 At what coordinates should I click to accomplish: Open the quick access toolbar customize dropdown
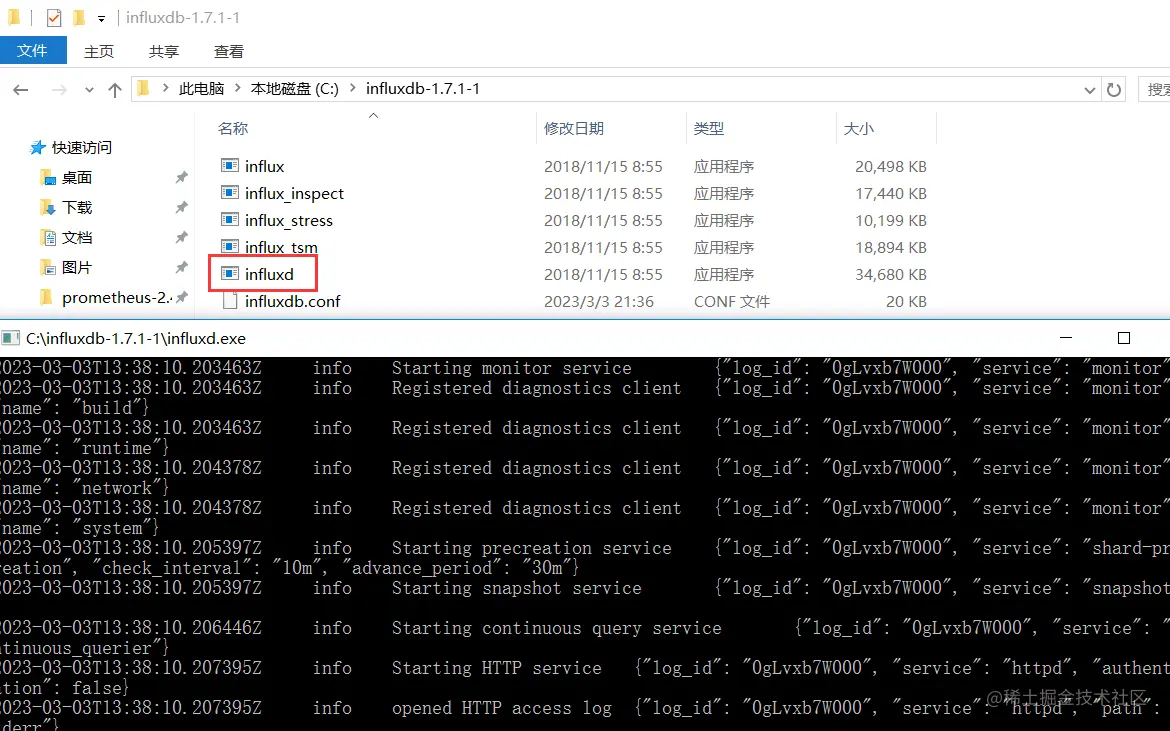[x=101, y=19]
